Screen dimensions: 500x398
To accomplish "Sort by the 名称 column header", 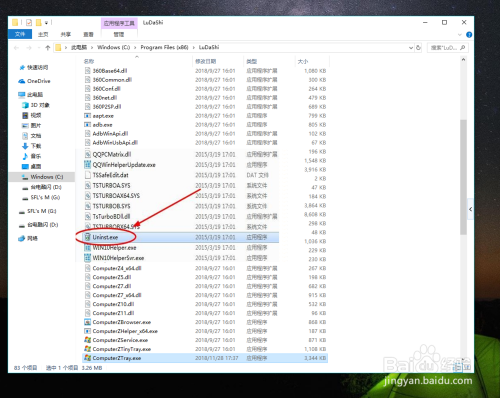I will [x=89, y=61].
